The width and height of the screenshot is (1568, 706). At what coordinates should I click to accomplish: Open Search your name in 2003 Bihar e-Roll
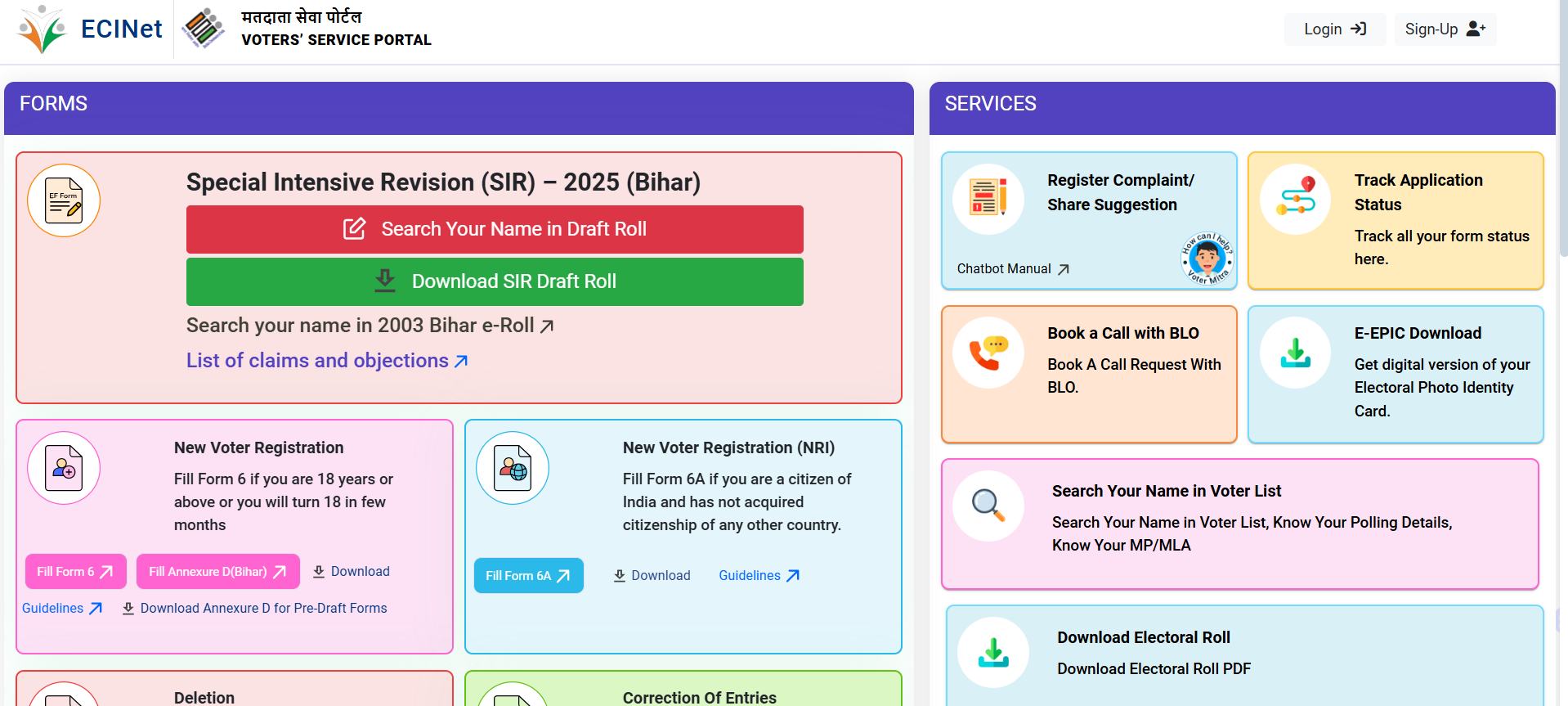[370, 326]
